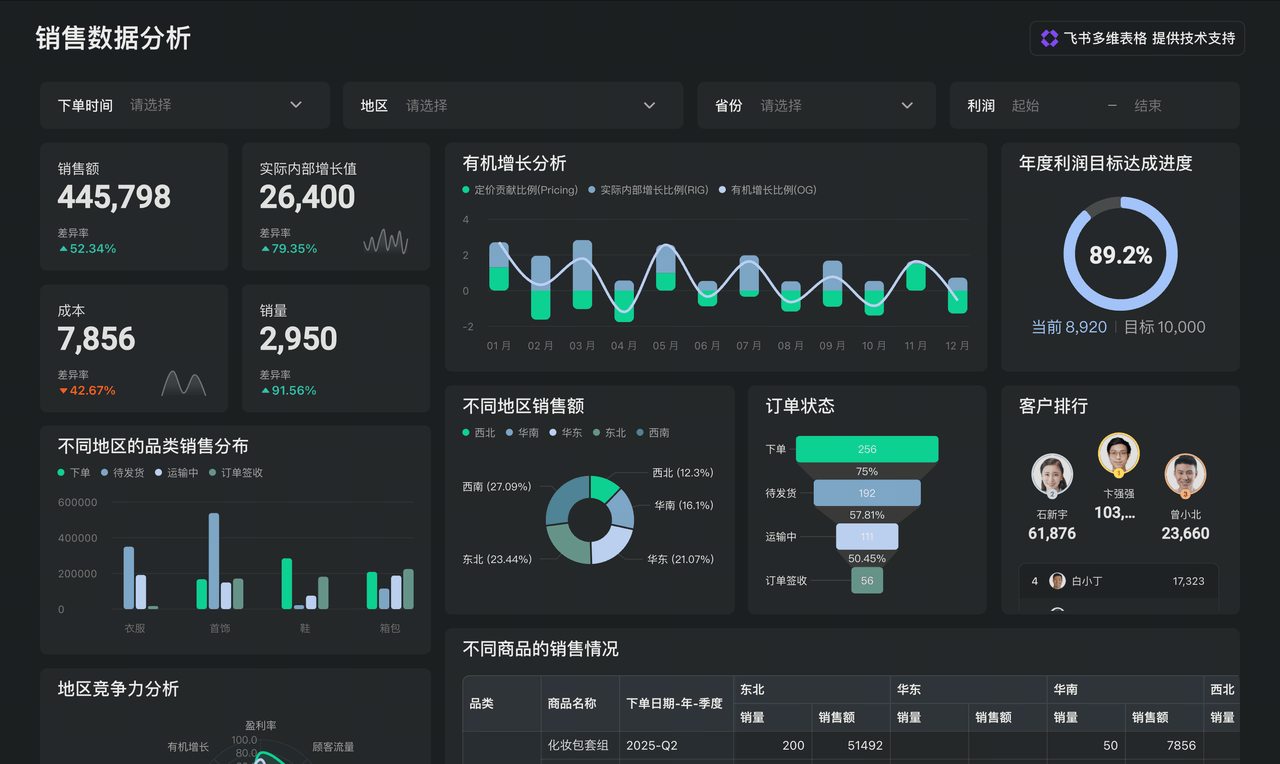The image size is (1280, 764).
Task: Open the 省份 dropdown selector
Action: tap(816, 105)
